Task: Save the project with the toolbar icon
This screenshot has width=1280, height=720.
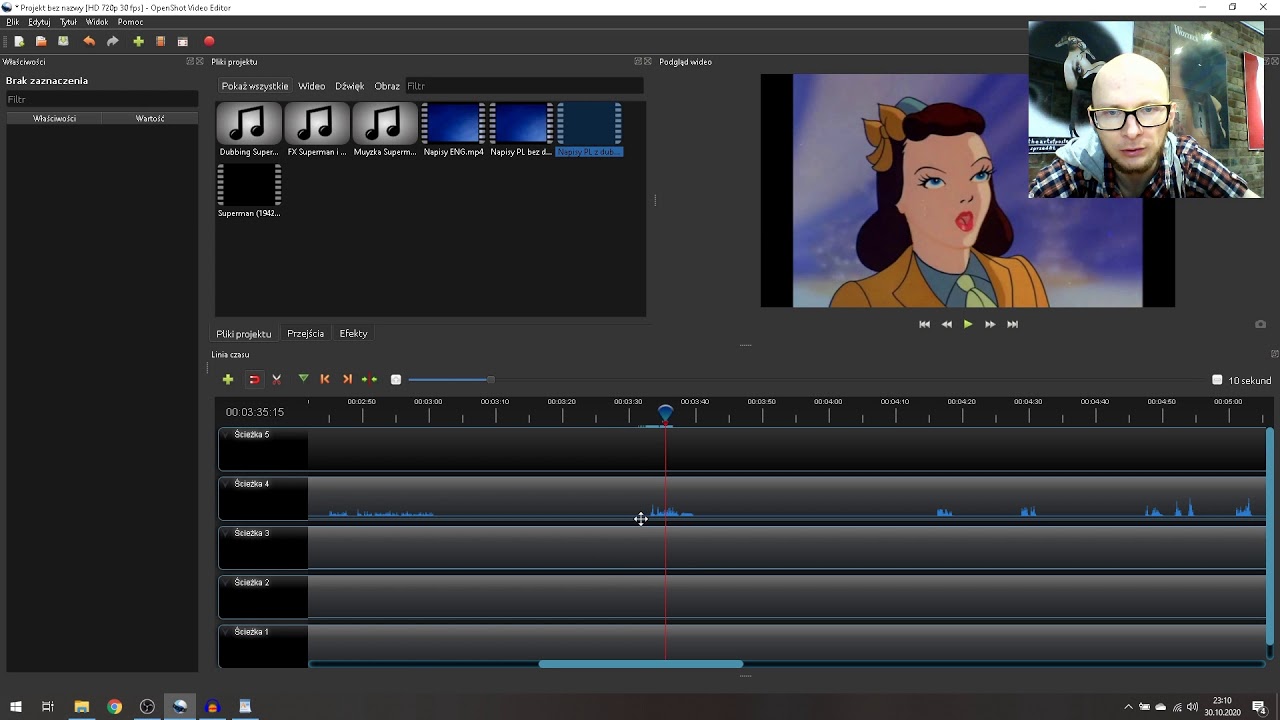Action: pyautogui.click(x=63, y=41)
